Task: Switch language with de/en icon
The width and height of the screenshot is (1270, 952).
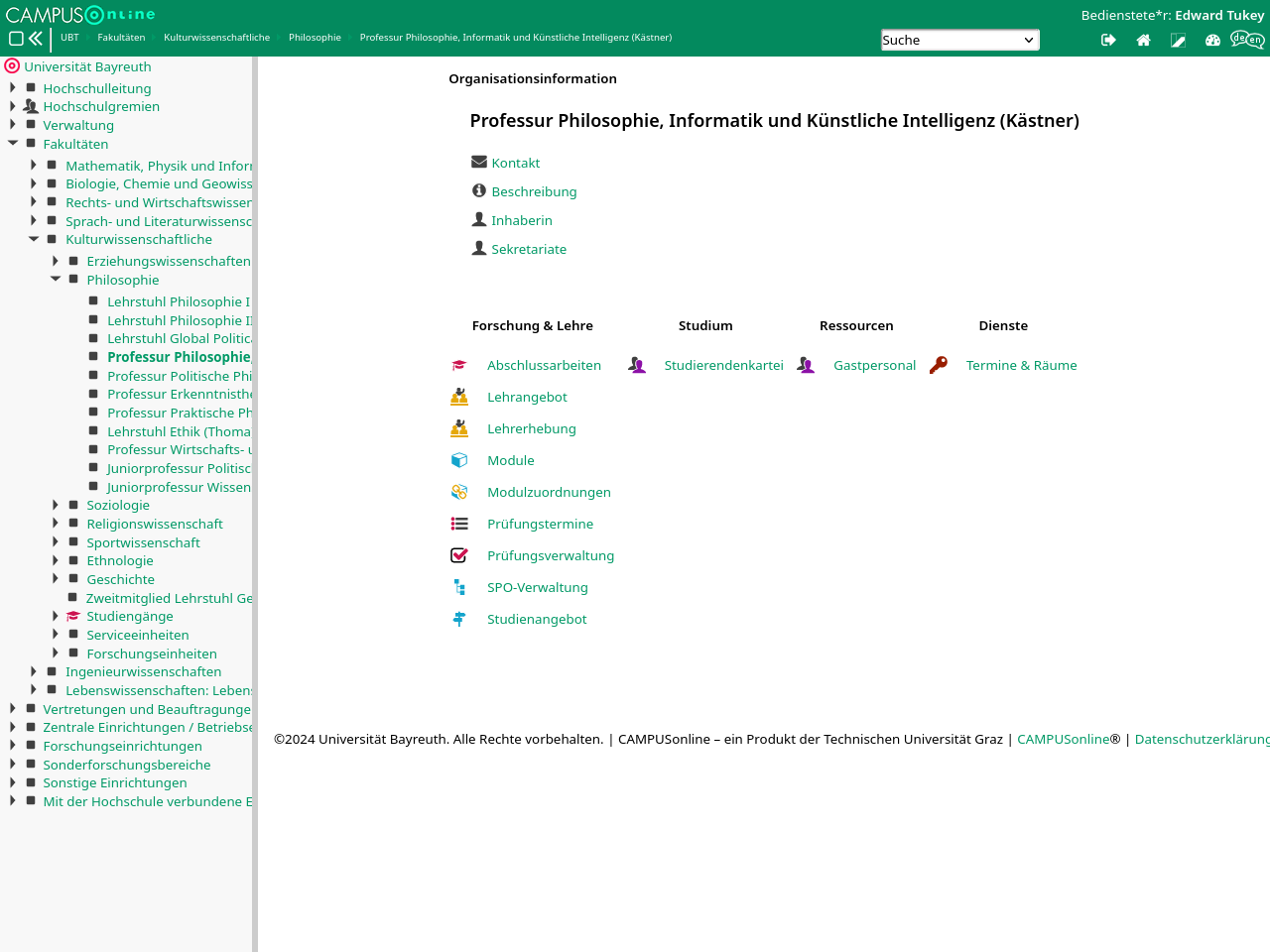Action: (1247, 40)
